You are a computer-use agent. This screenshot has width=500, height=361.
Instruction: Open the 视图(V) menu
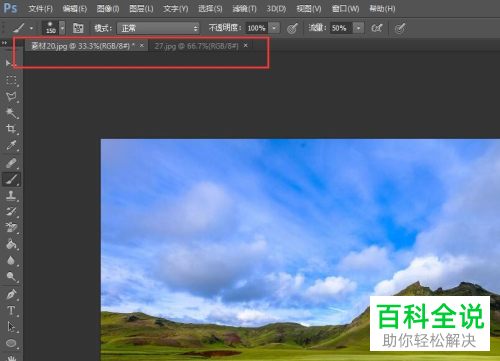[x=309, y=9]
